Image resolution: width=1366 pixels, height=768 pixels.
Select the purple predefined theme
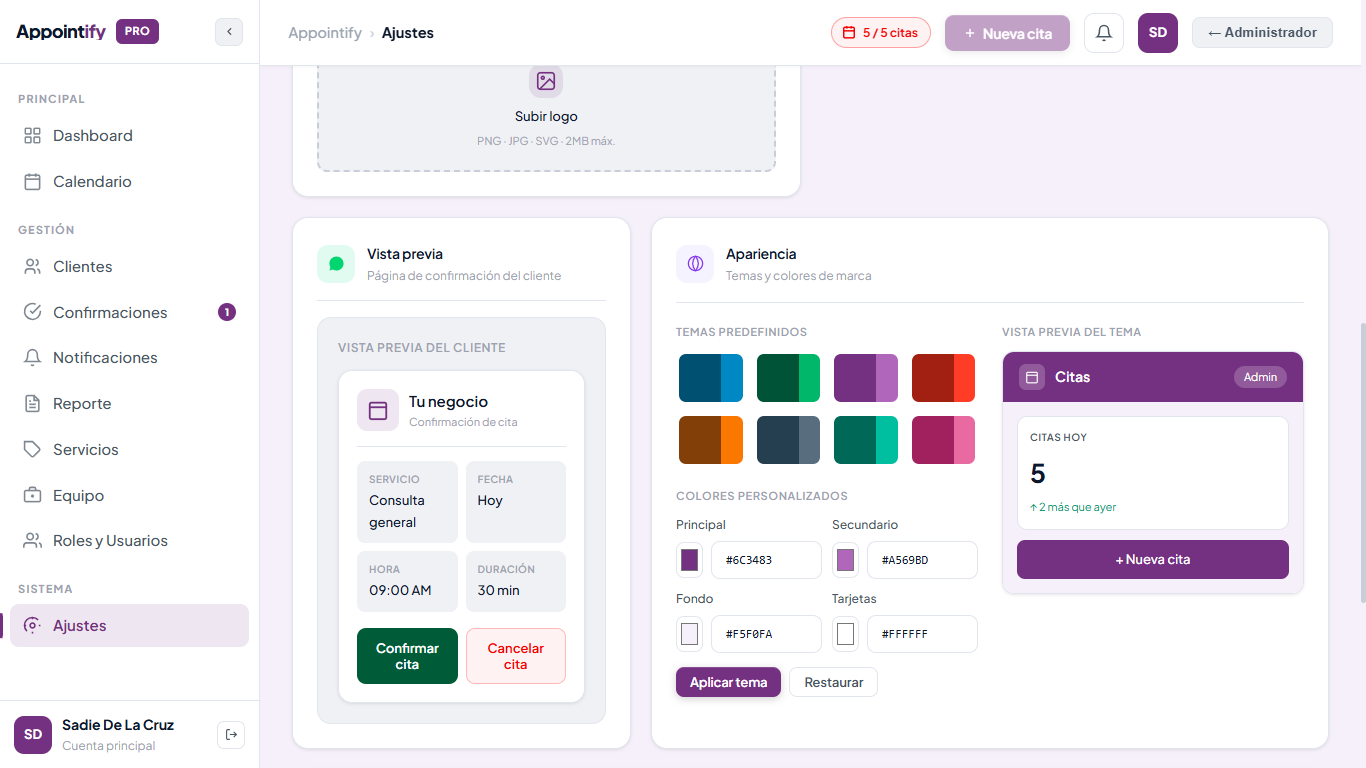pos(866,378)
